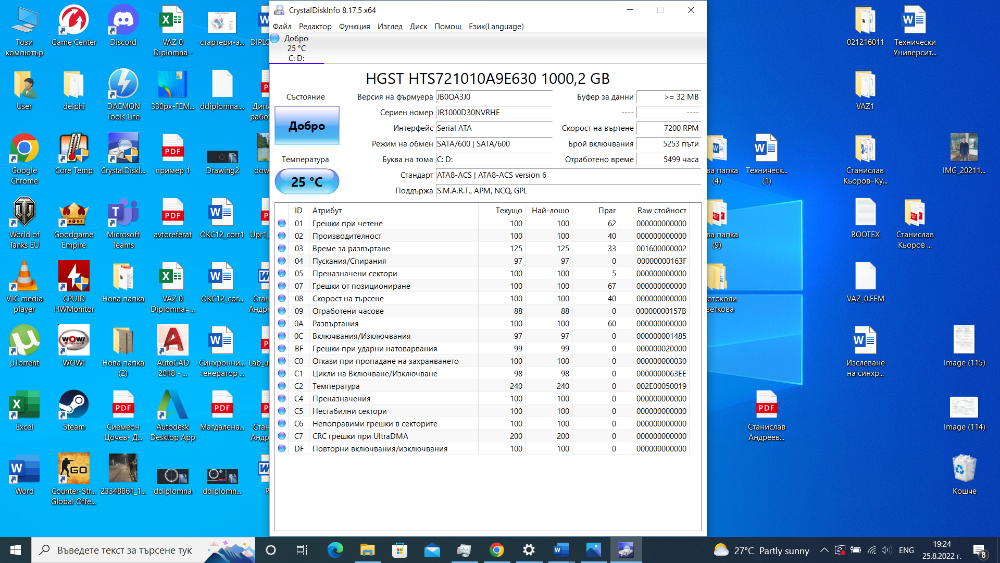1000x563 pixels.
Task: Open the Excel desktop shortcut
Action: click(x=24, y=411)
